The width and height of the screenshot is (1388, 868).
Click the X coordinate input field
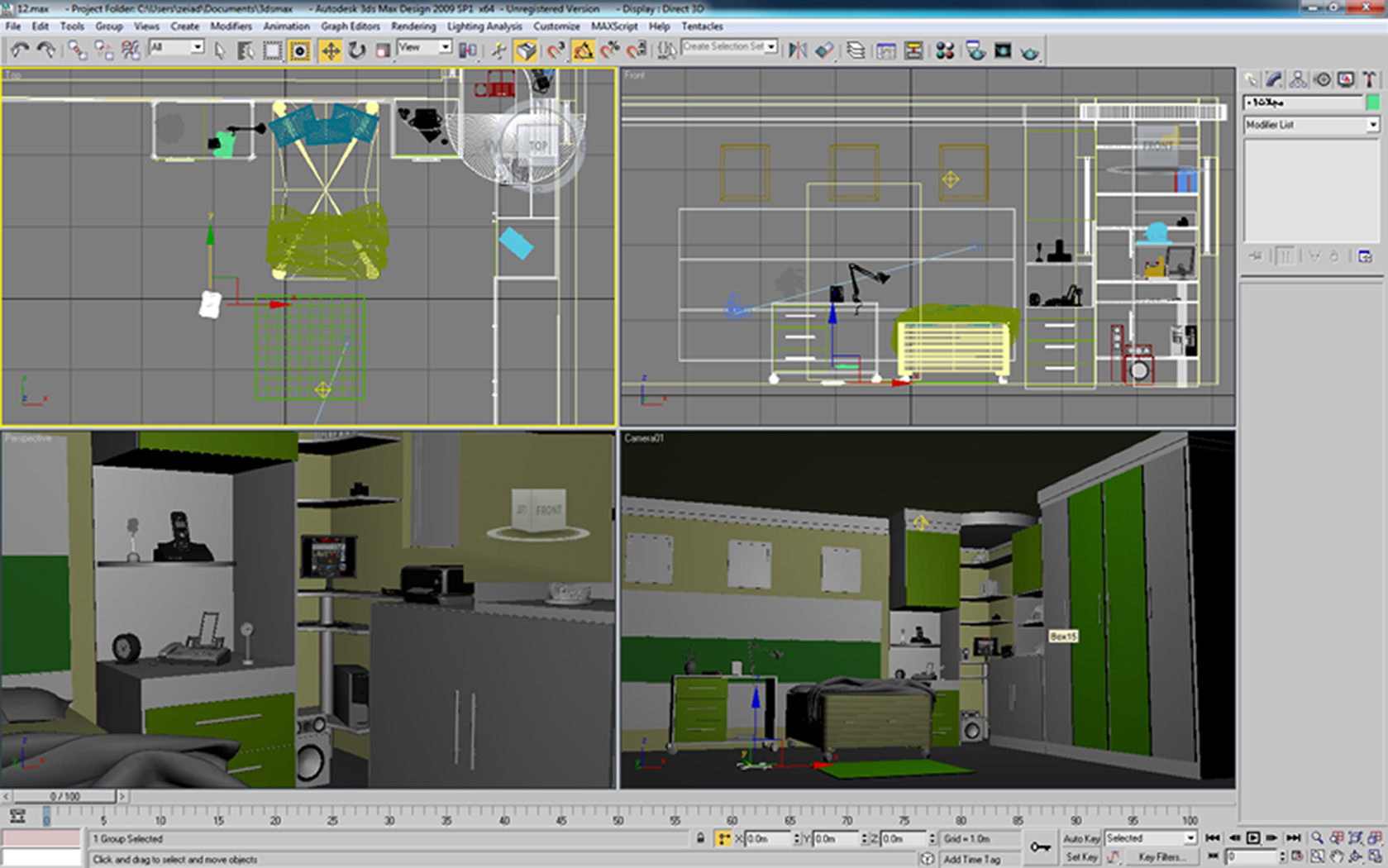point(769,839)
